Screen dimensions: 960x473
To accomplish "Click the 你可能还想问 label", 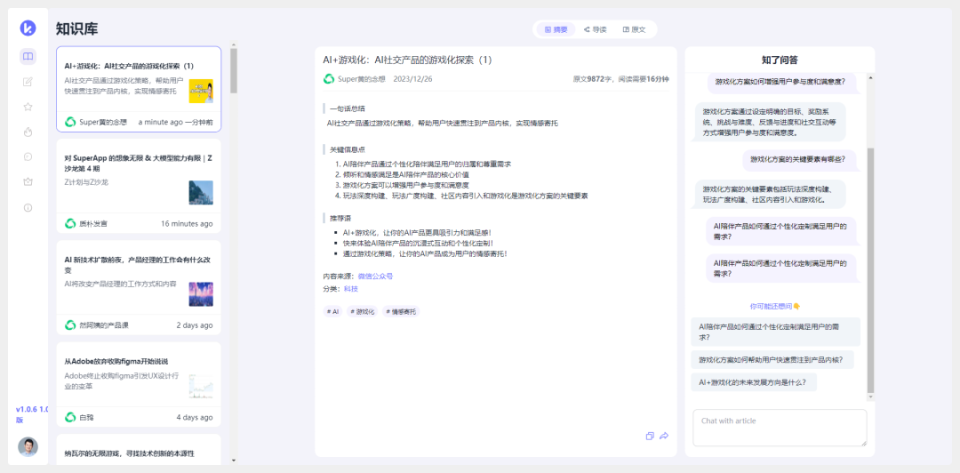I will pyautogui.click(x=775, y=306).
